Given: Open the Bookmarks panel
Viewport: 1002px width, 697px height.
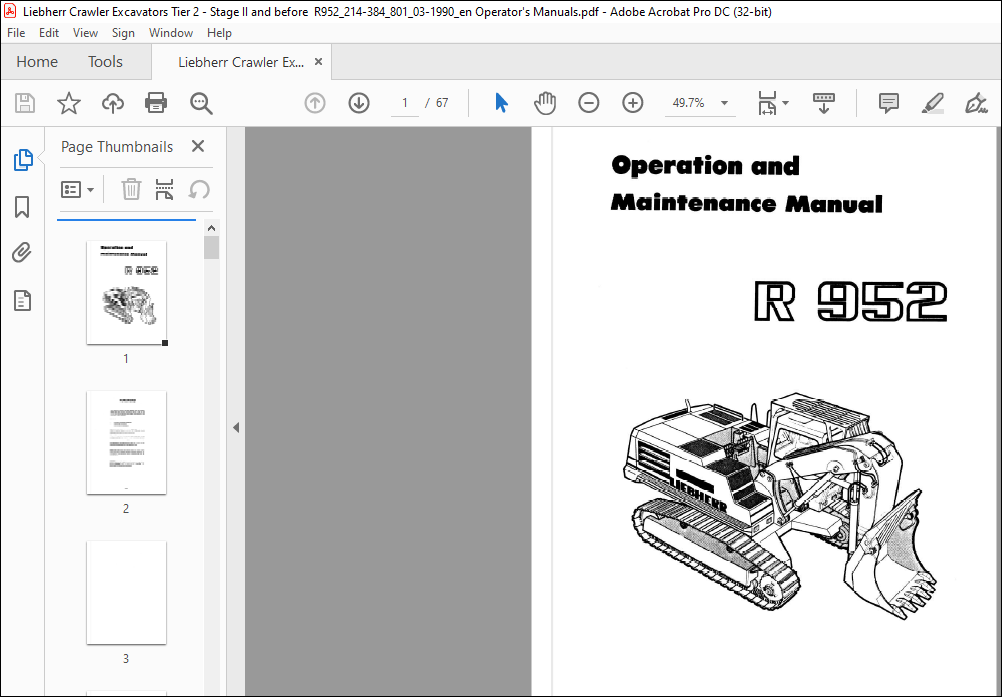Looking at the screenshot, I should 22,207.
